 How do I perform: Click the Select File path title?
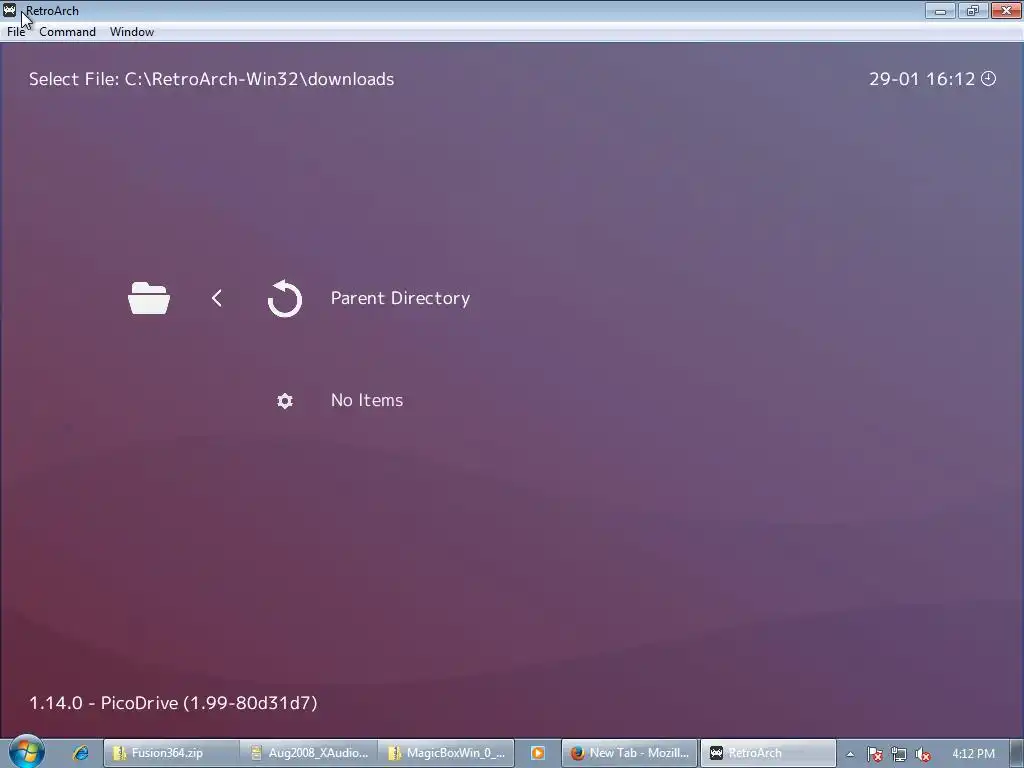pyautogui.click(x=212, y=79)
